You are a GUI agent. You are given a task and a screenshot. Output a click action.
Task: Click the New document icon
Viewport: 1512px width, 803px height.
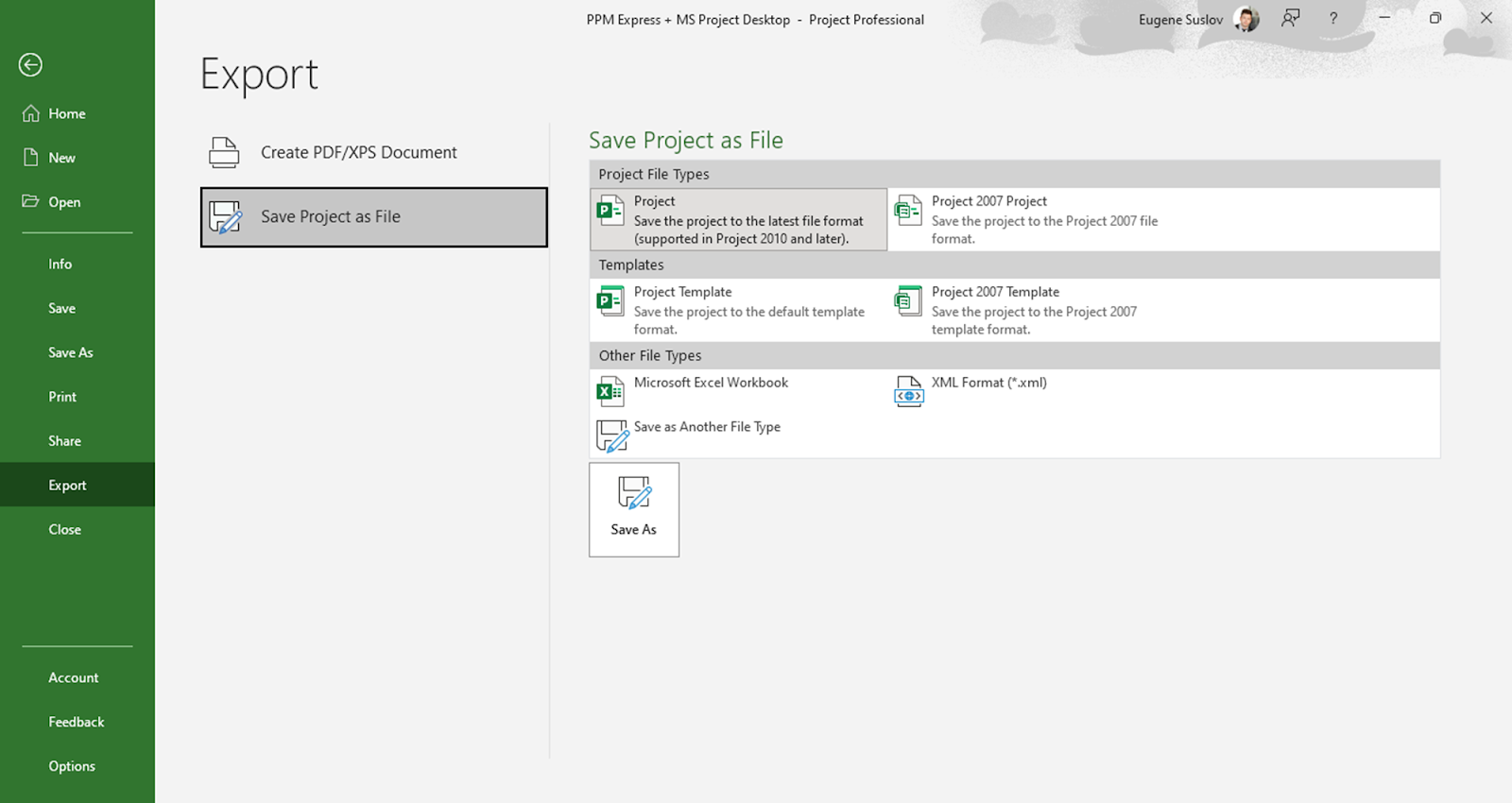31,157
